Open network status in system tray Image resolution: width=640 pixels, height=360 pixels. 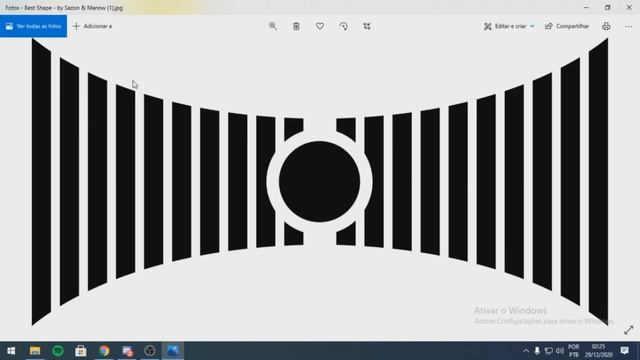[x=549, y=351]
